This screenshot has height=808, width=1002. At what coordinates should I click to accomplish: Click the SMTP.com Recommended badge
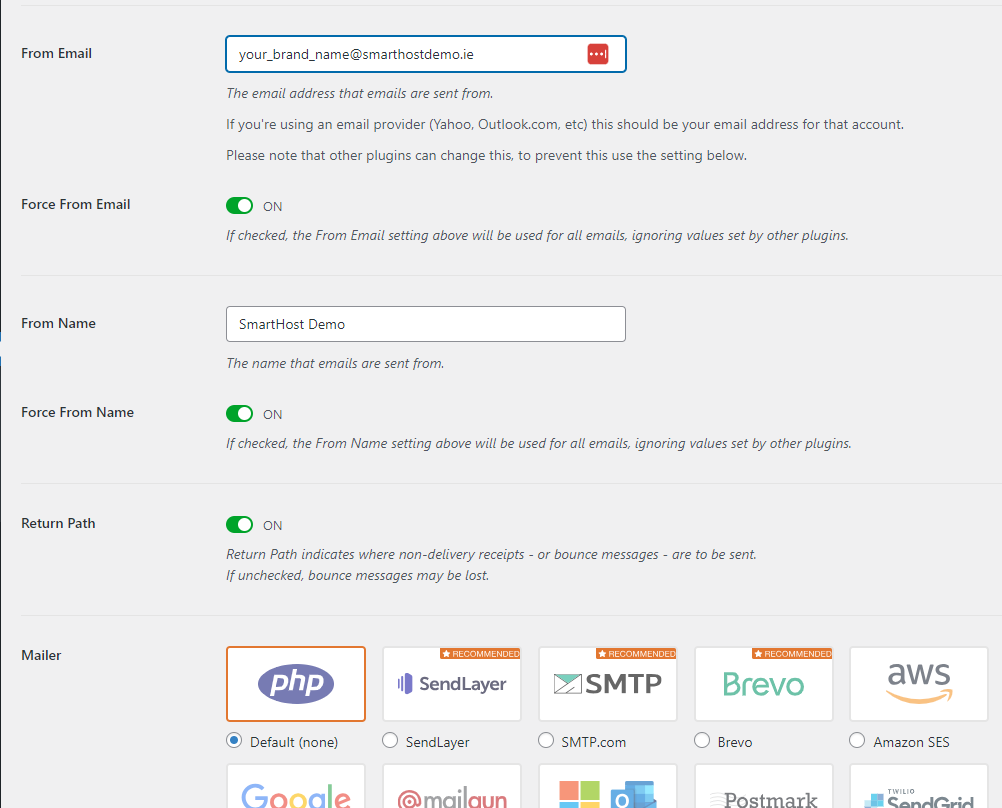[636, 654]
